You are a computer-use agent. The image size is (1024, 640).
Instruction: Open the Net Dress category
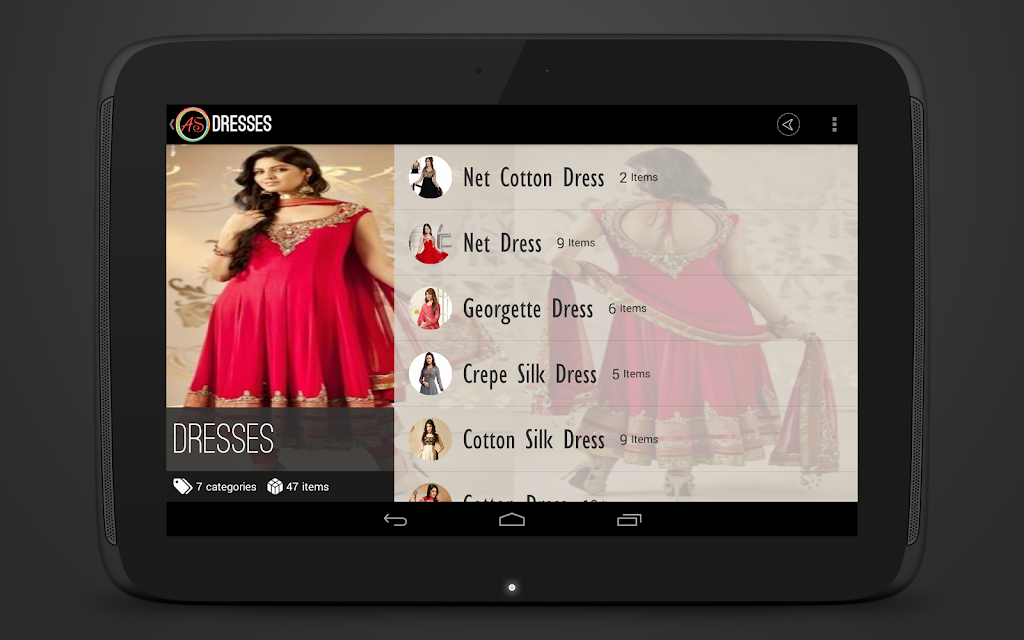click(626, 243)
